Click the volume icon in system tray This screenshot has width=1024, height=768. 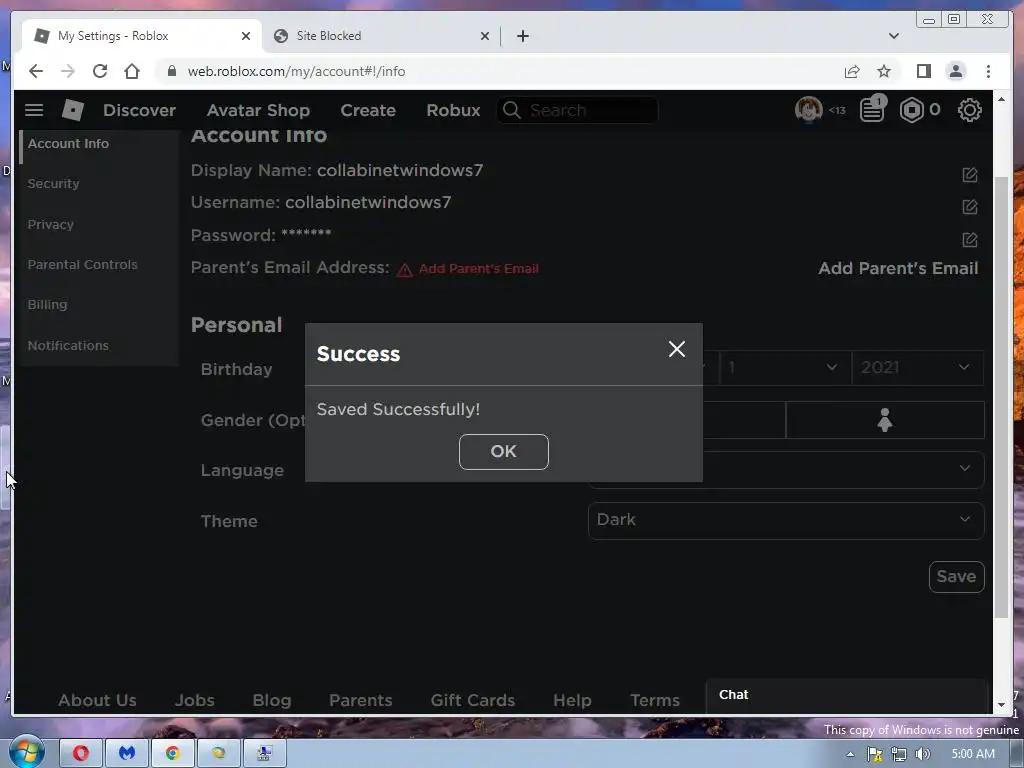point(922,754)
